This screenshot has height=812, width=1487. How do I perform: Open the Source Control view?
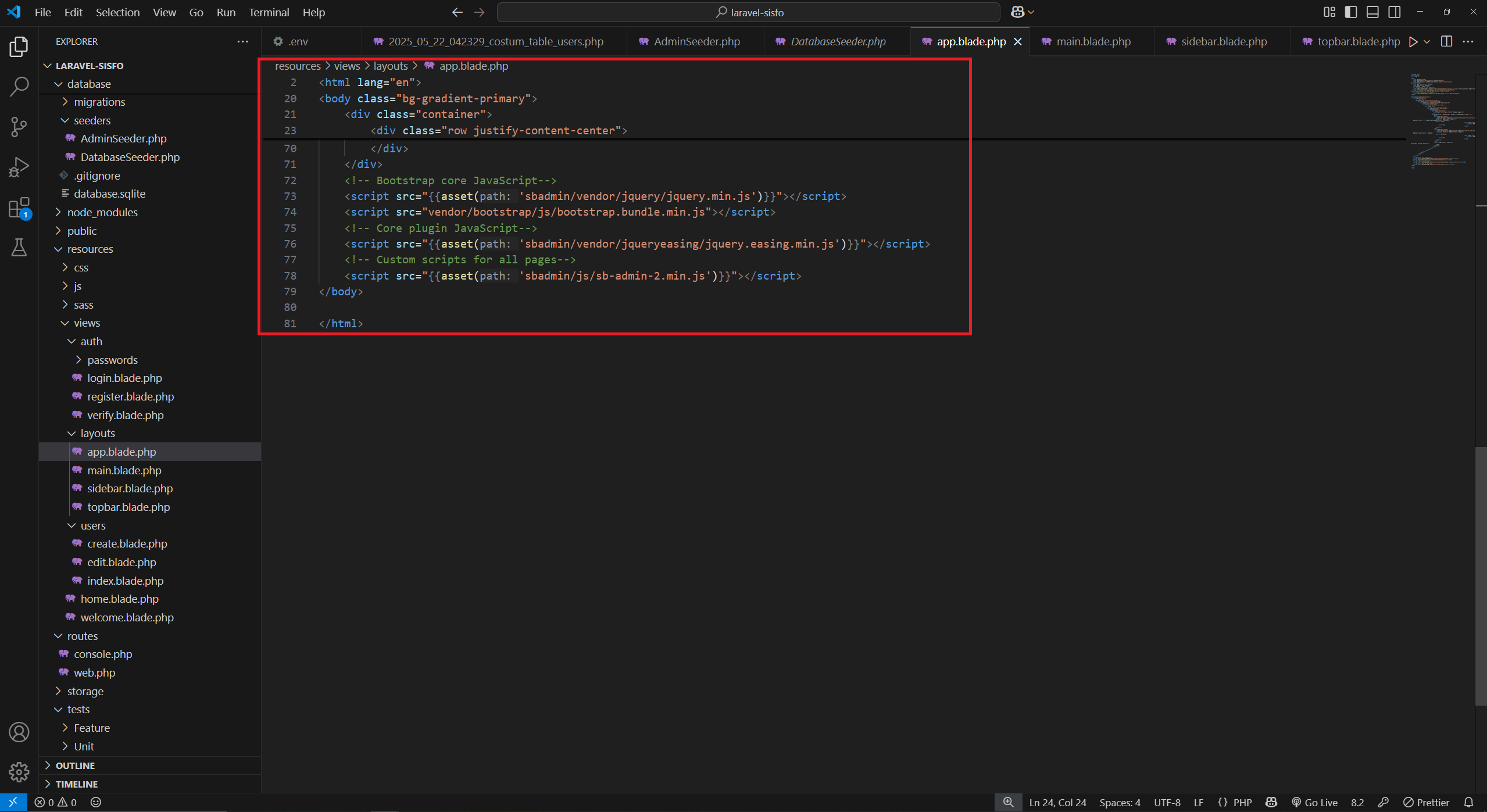[19, 127]
